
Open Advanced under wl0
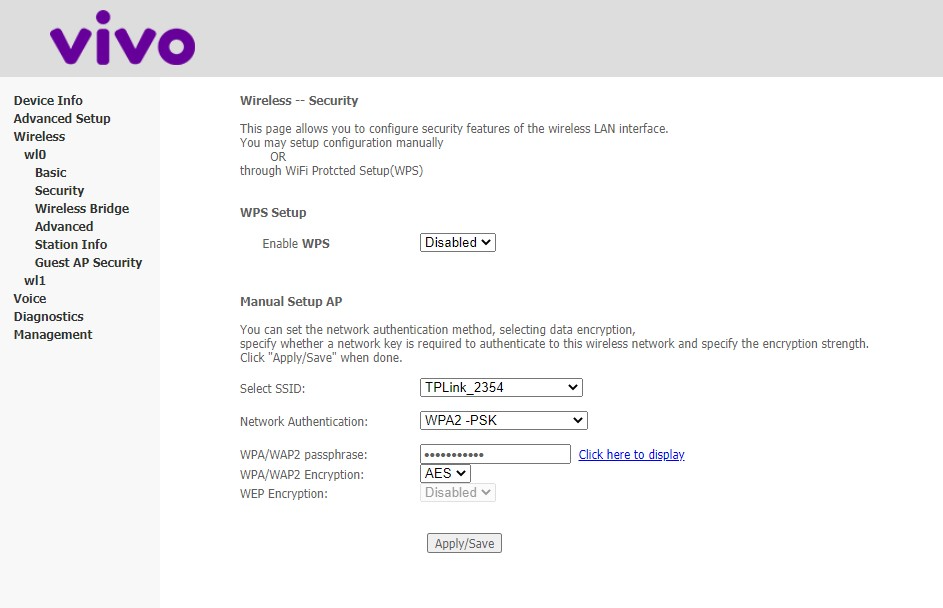(x=64, y=227)
